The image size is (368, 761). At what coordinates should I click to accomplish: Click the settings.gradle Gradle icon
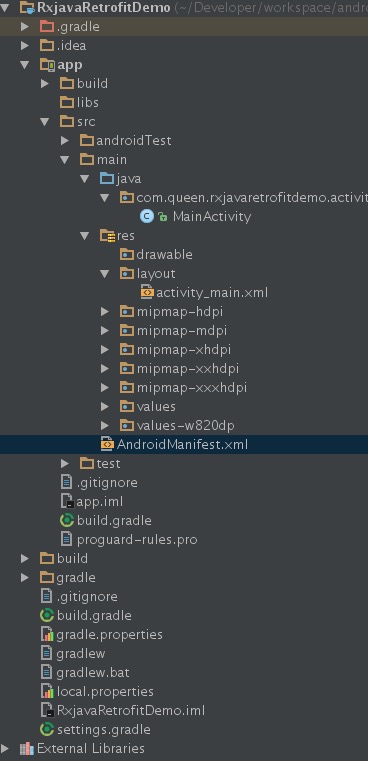click(x=47, y=729)
